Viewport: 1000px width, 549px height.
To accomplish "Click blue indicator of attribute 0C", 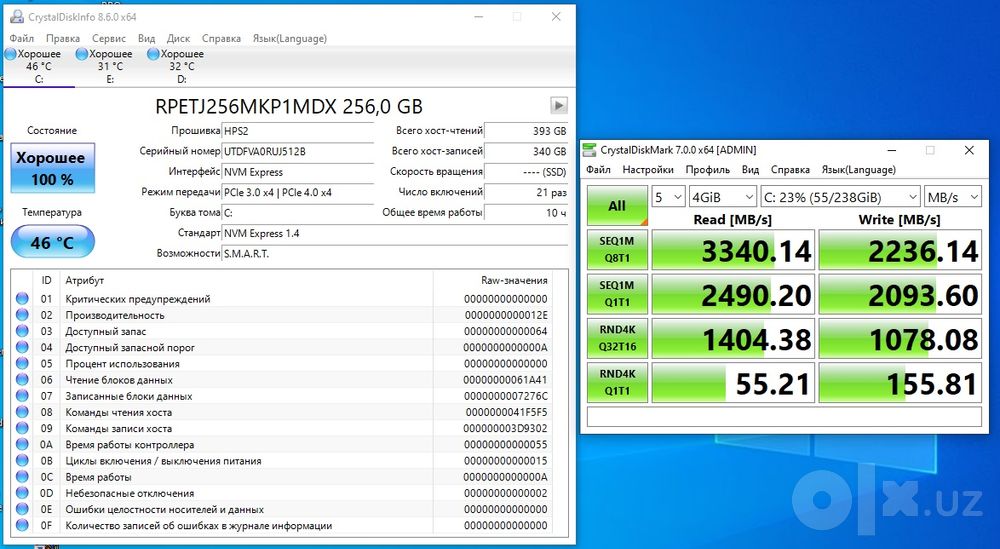I will [22, 477].
